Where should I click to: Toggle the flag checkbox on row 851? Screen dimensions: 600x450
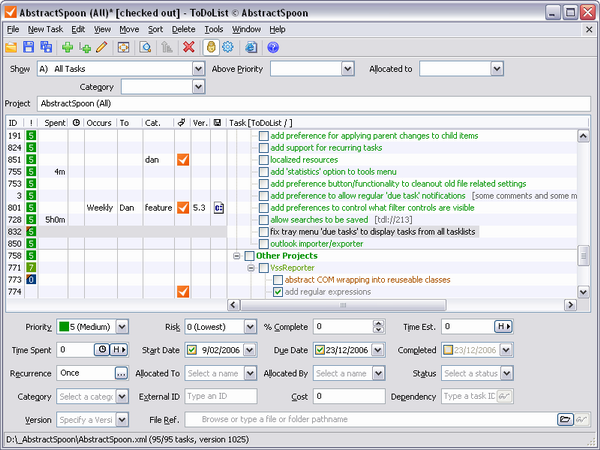(183, 160)
